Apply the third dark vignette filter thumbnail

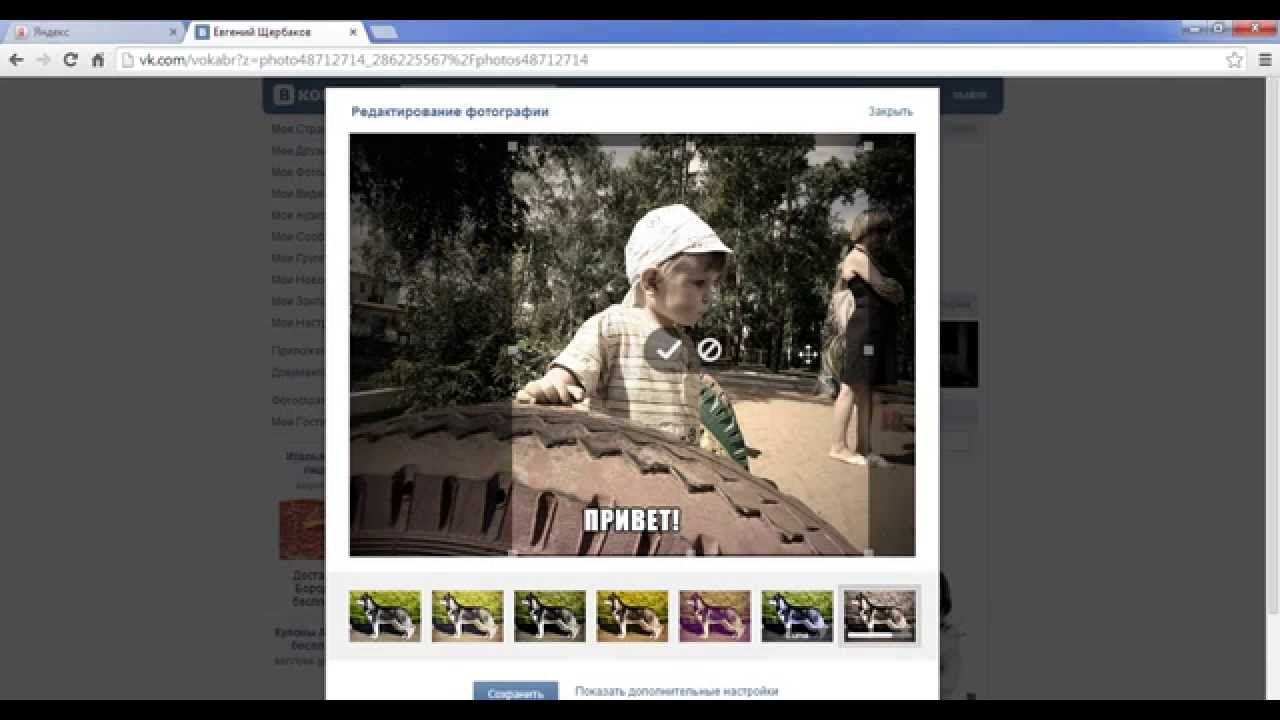tap(550, 615)
